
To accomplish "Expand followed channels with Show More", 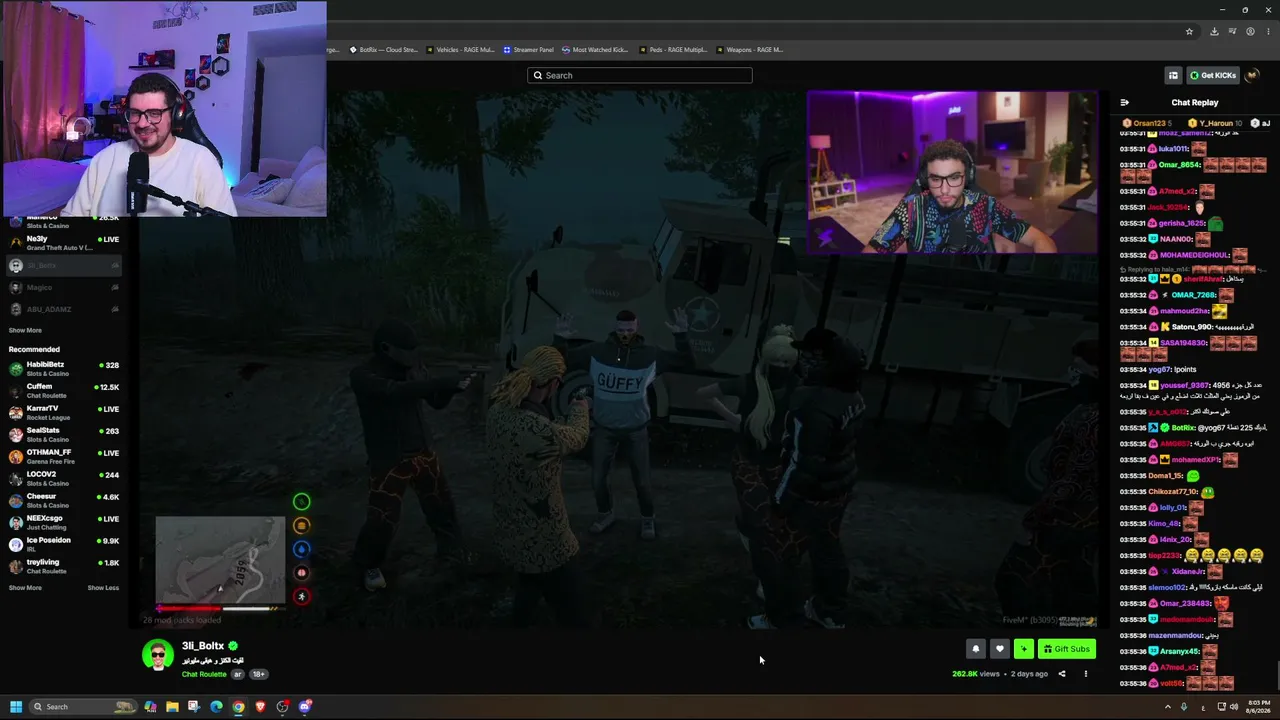I will (25, 330).
